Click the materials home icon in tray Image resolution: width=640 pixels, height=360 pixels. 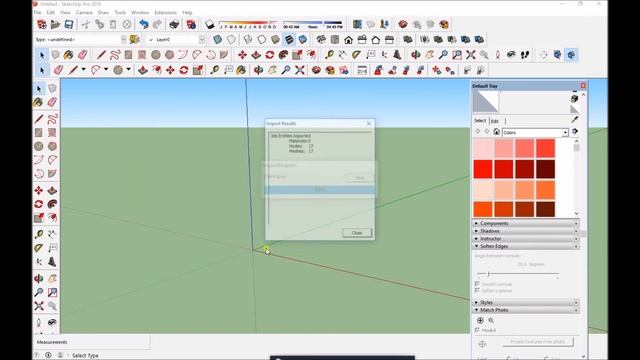click(496, 132)
